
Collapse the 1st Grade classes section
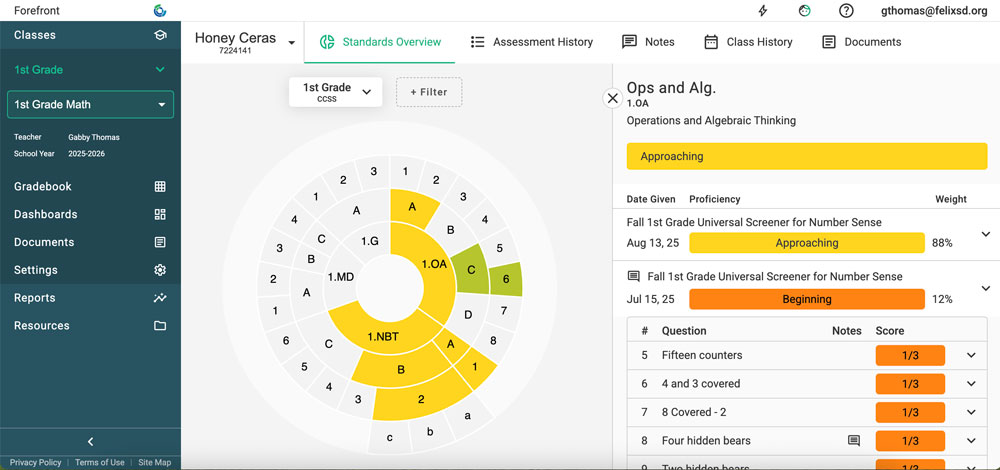[160, 70]
